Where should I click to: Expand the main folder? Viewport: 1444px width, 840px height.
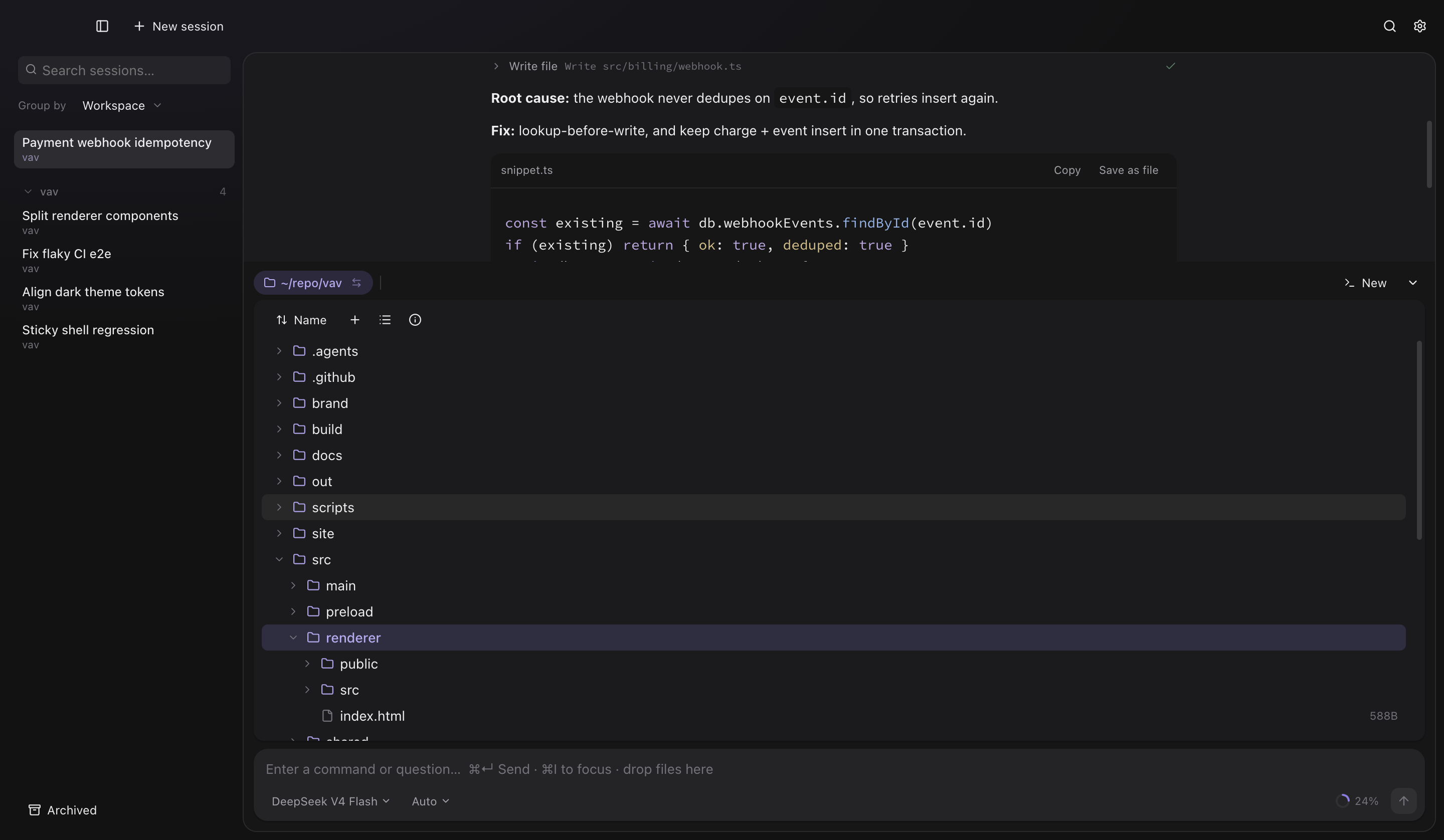click(293, 585)
